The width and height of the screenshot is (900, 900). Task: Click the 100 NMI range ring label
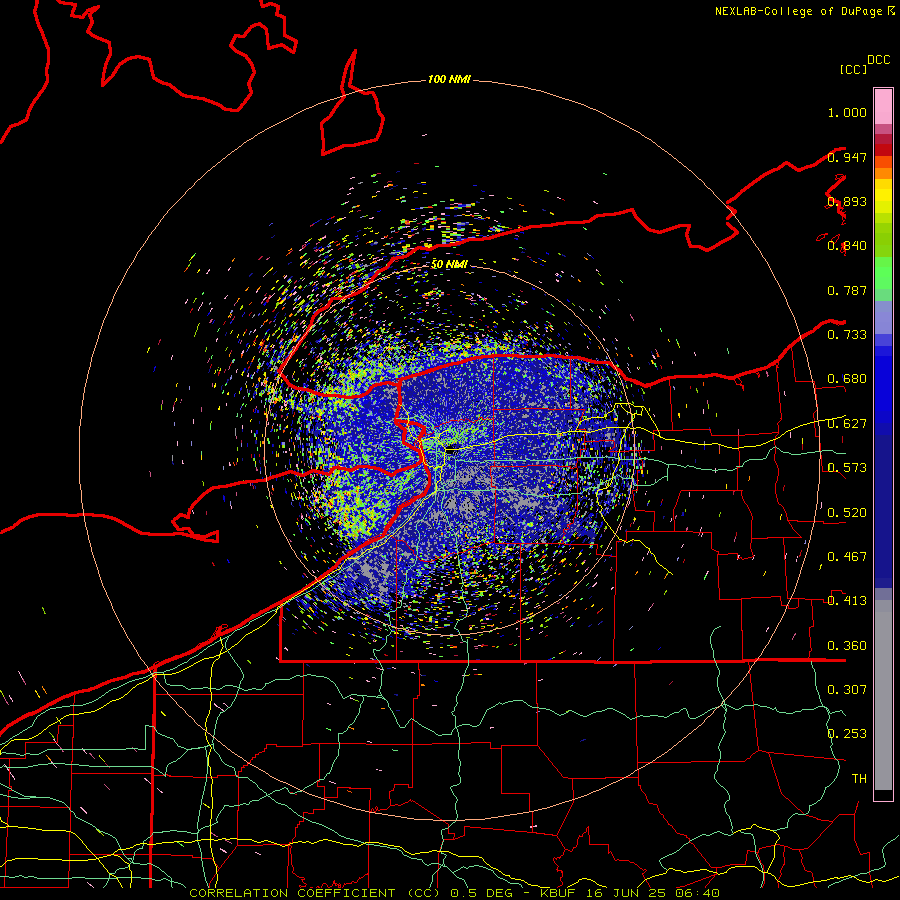449,79
